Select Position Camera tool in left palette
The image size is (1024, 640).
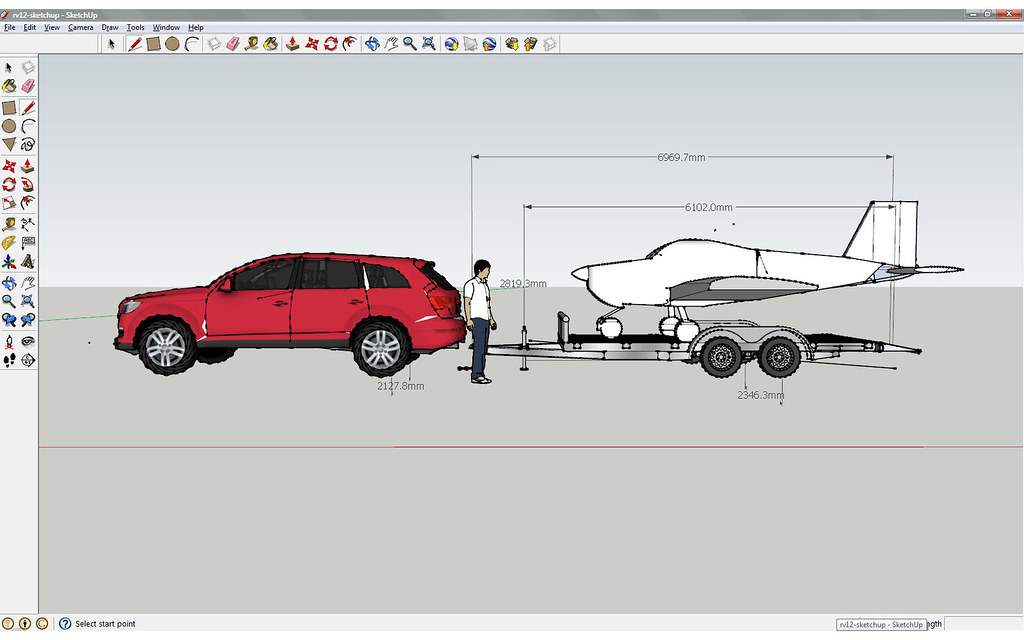tap(9, 342)
